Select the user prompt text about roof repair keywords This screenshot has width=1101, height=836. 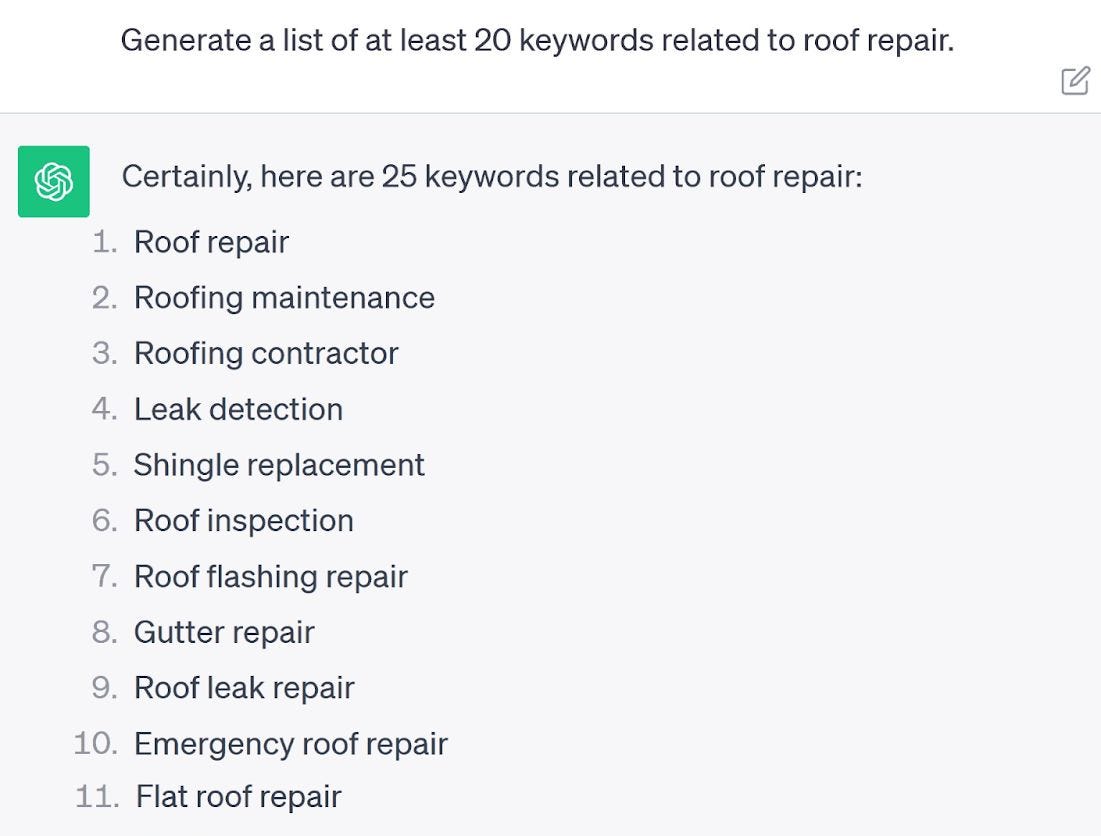[537, 41]
